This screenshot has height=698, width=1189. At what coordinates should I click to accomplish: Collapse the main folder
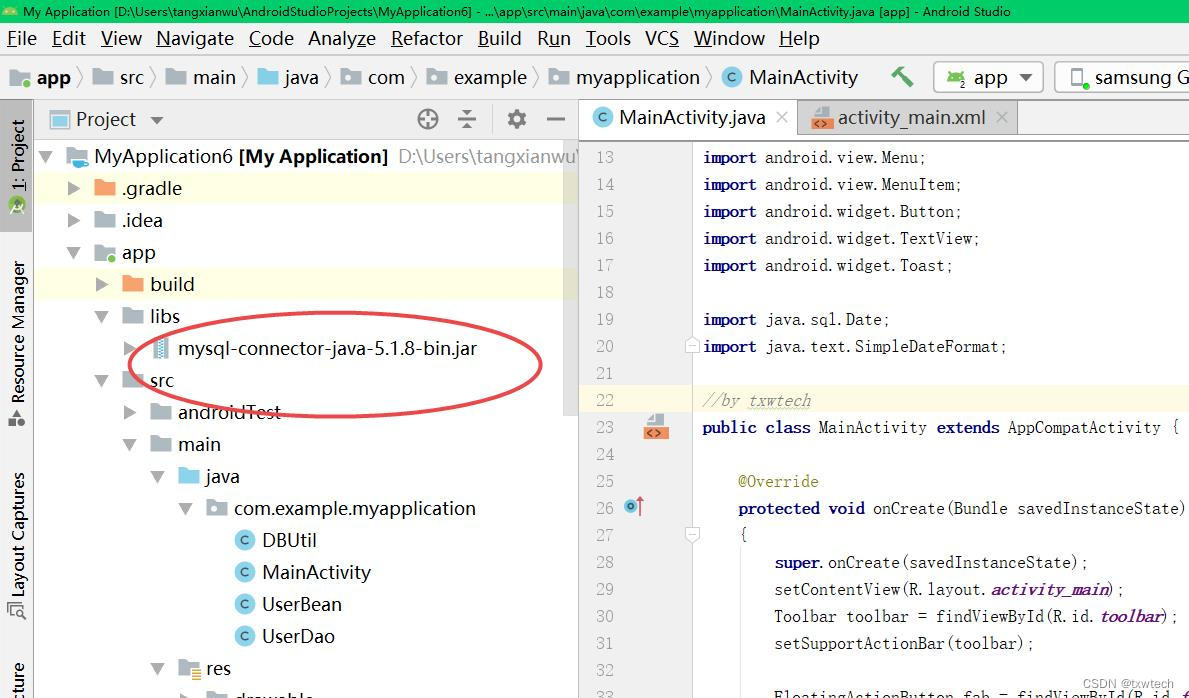click(x=130, y=445)
